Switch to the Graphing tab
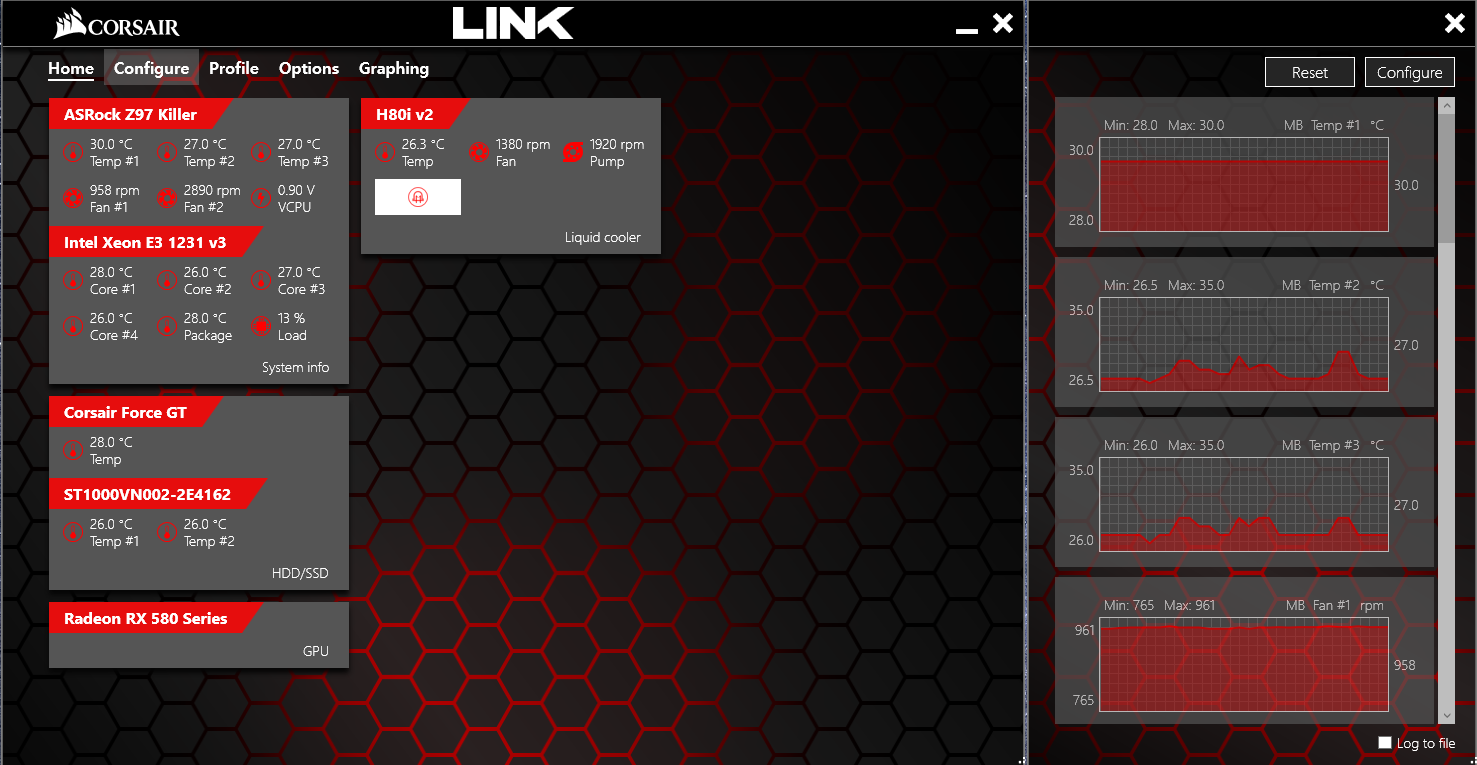This screenshot has height=765, width=1477. click(394, 68)
